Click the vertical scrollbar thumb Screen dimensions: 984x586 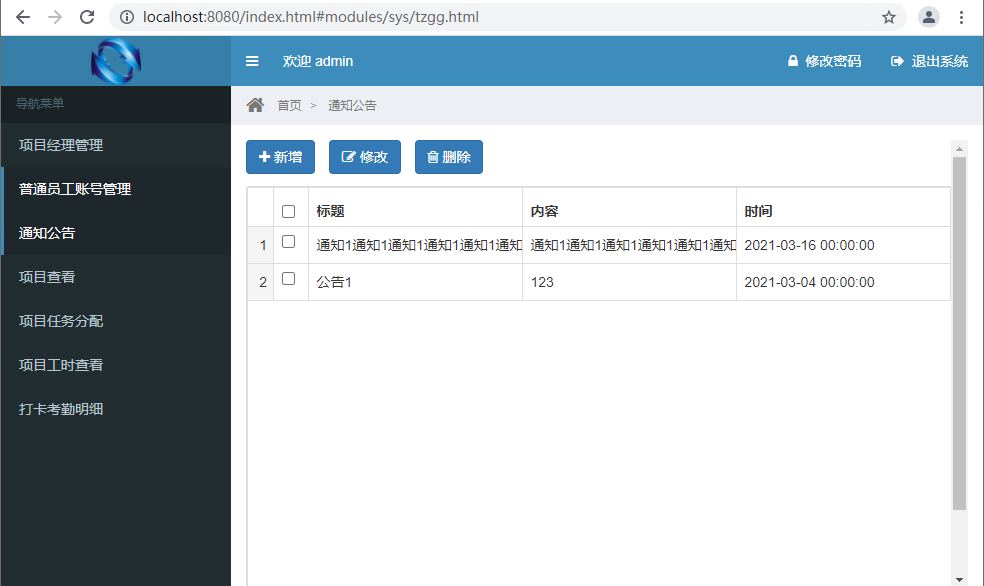959,333
